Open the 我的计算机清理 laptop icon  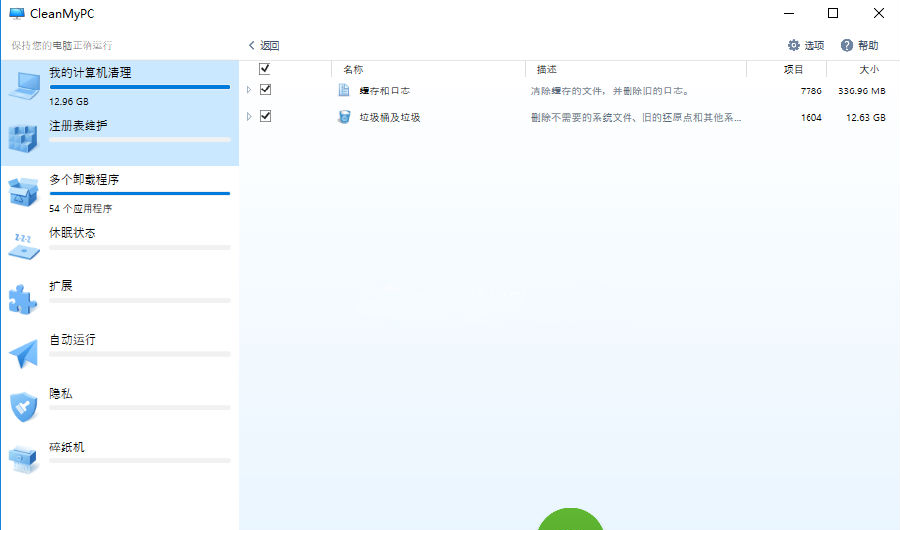24,86
